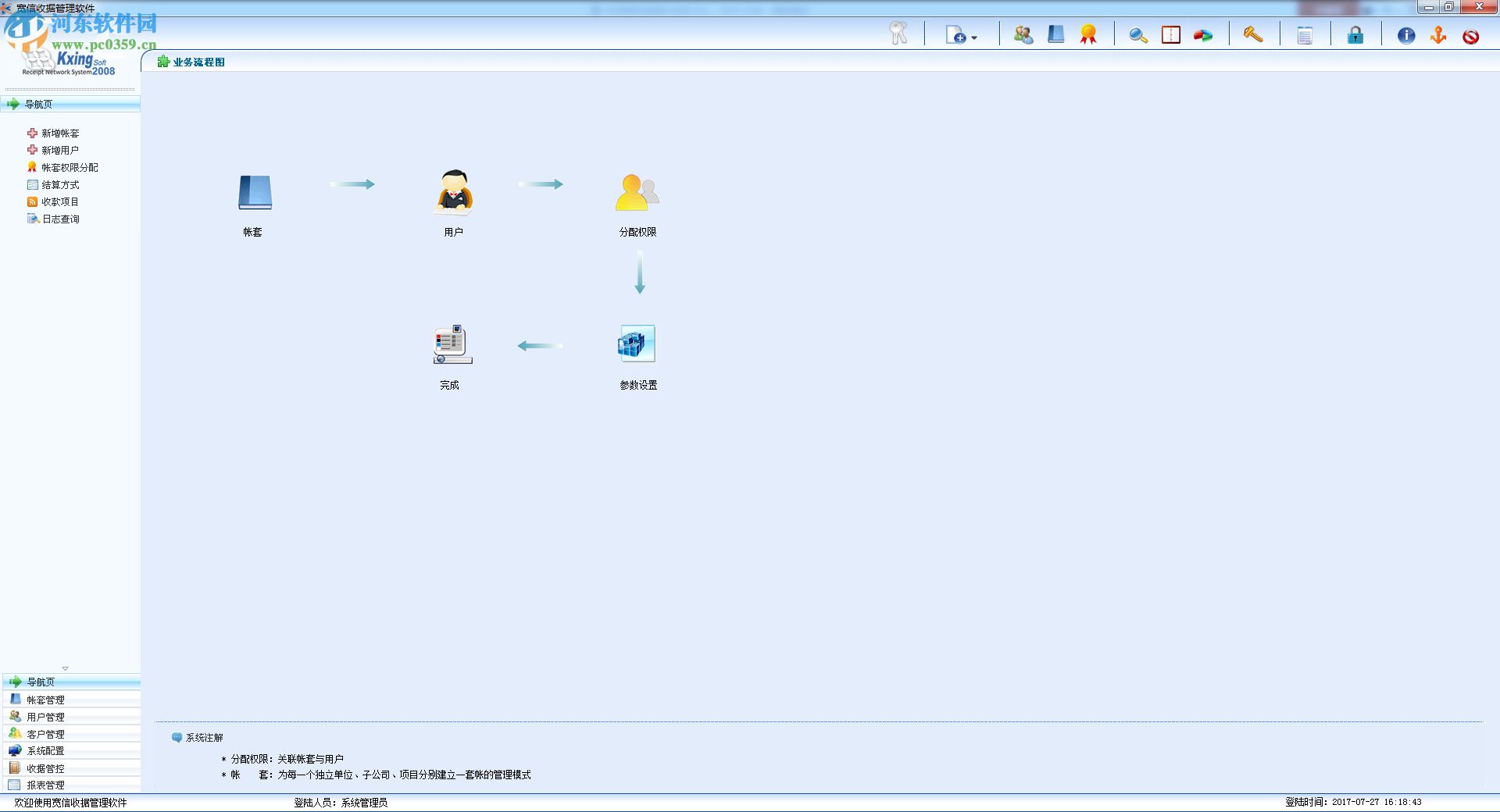Click the login time 2017-07-27 16:18:43
Image resolution: width=1500 pixels, height=812 pixels.
(x=1377, y=802)
